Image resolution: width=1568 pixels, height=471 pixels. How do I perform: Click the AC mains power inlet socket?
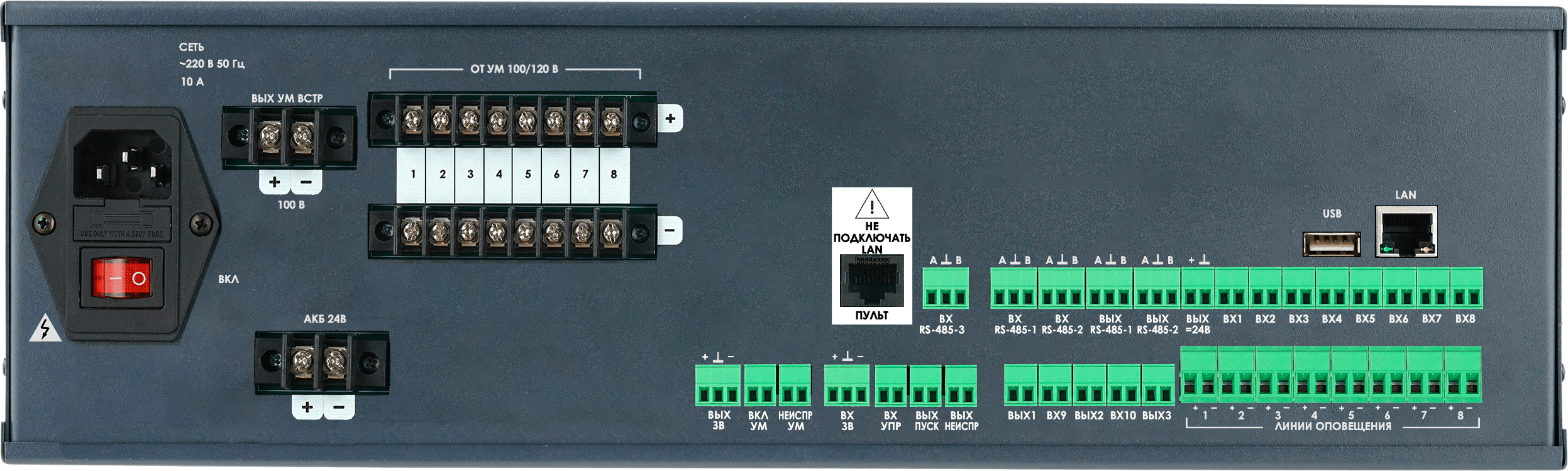[123, 164]
